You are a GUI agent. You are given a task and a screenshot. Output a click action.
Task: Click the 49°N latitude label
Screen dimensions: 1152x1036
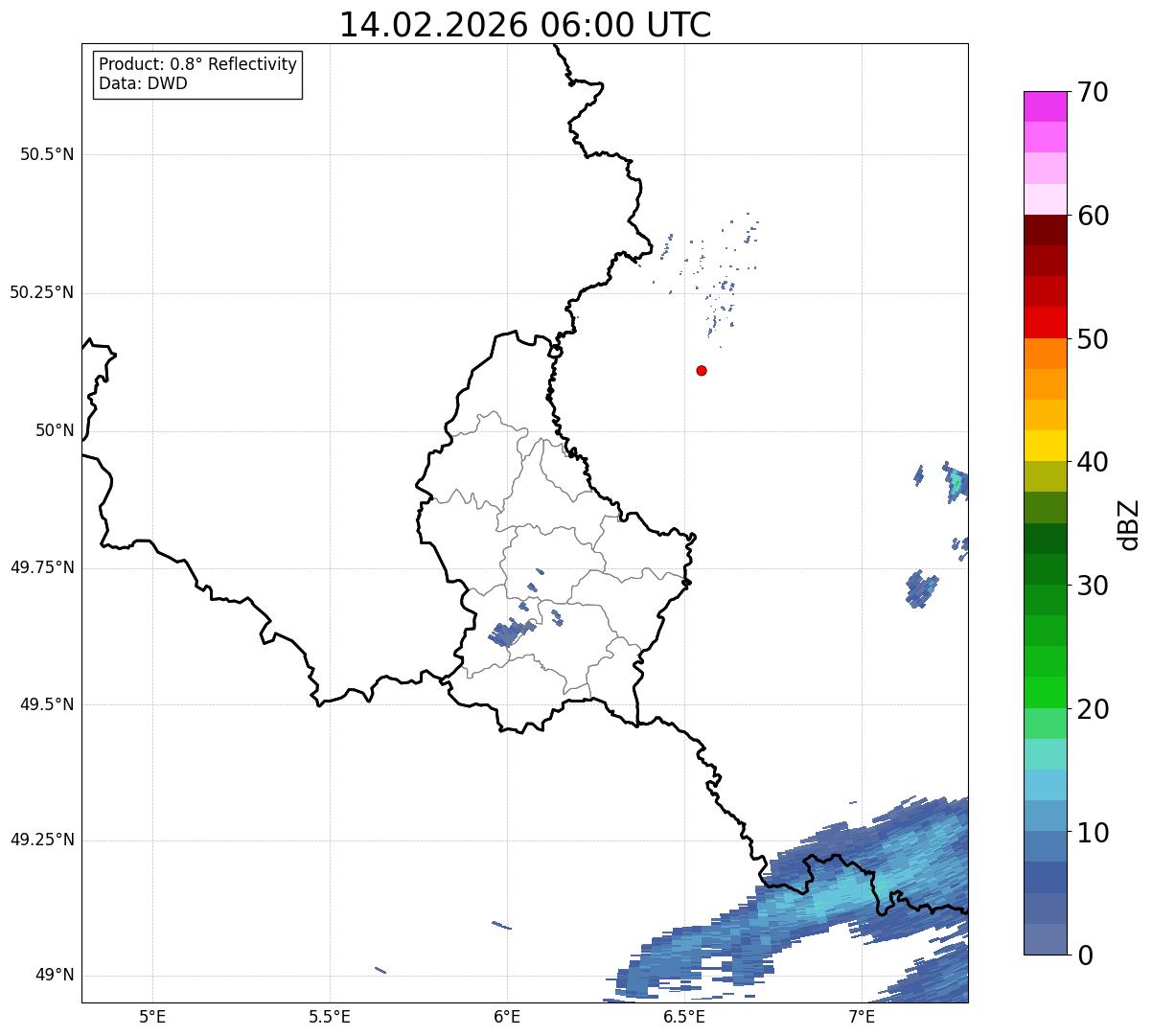55,976
